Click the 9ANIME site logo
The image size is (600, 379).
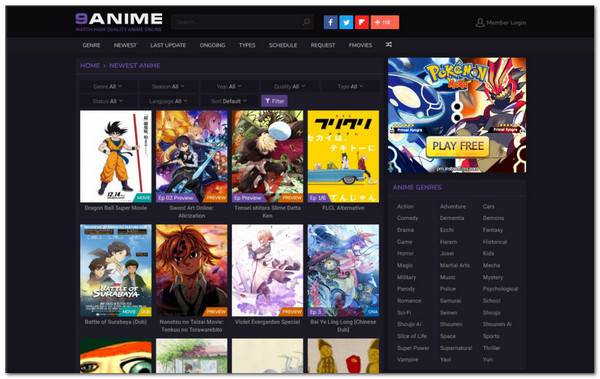[119, 21]
